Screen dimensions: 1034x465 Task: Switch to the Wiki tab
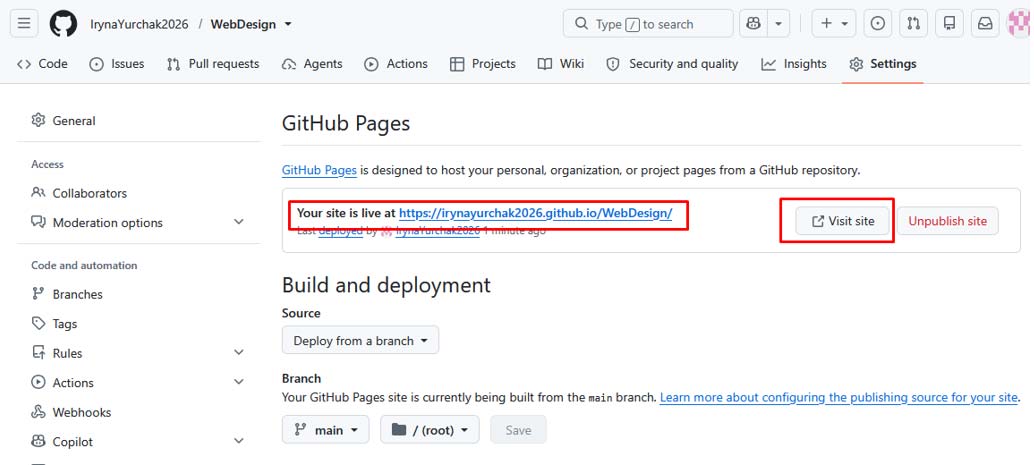tap(561, 64)
